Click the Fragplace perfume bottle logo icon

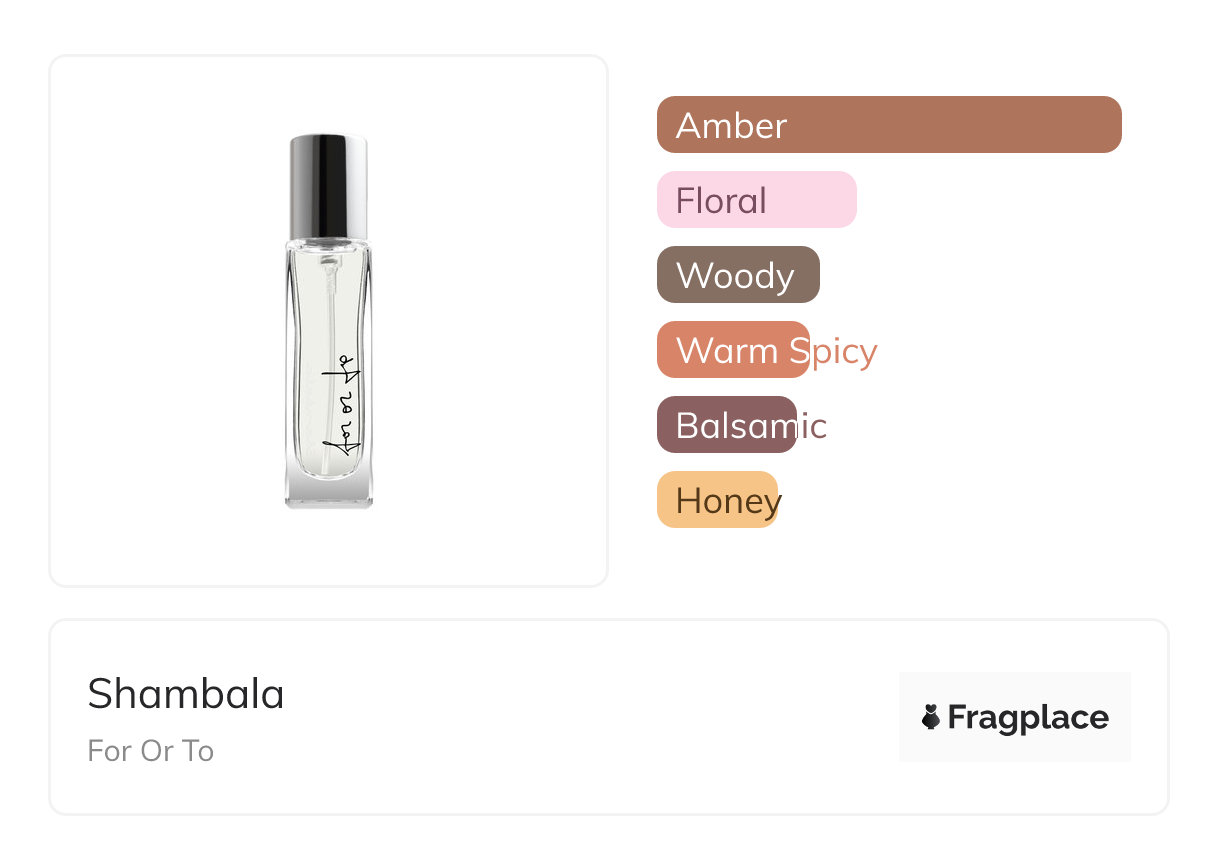[x=931, y=717]
